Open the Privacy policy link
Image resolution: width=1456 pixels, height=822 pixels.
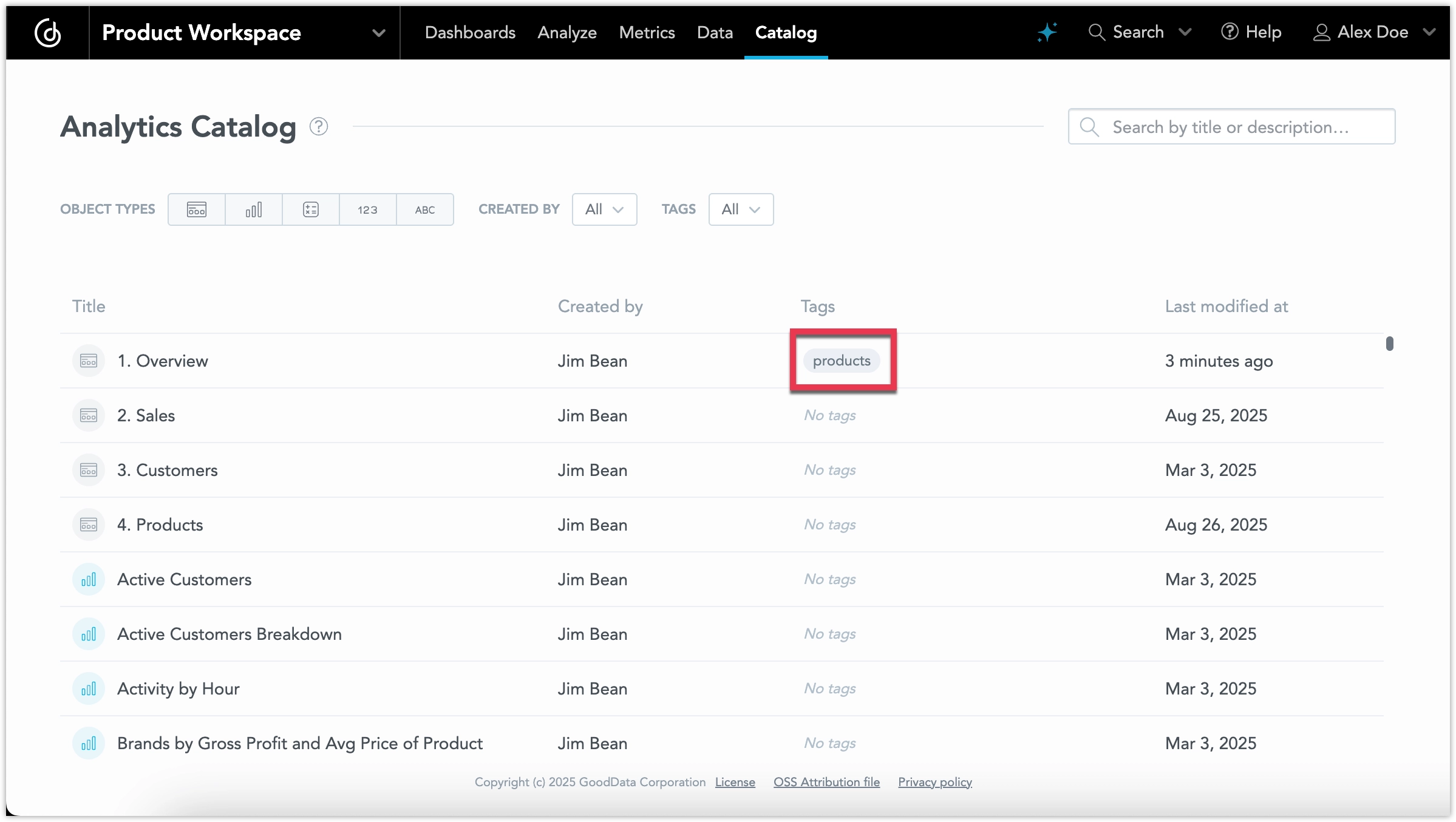(934, 782)
